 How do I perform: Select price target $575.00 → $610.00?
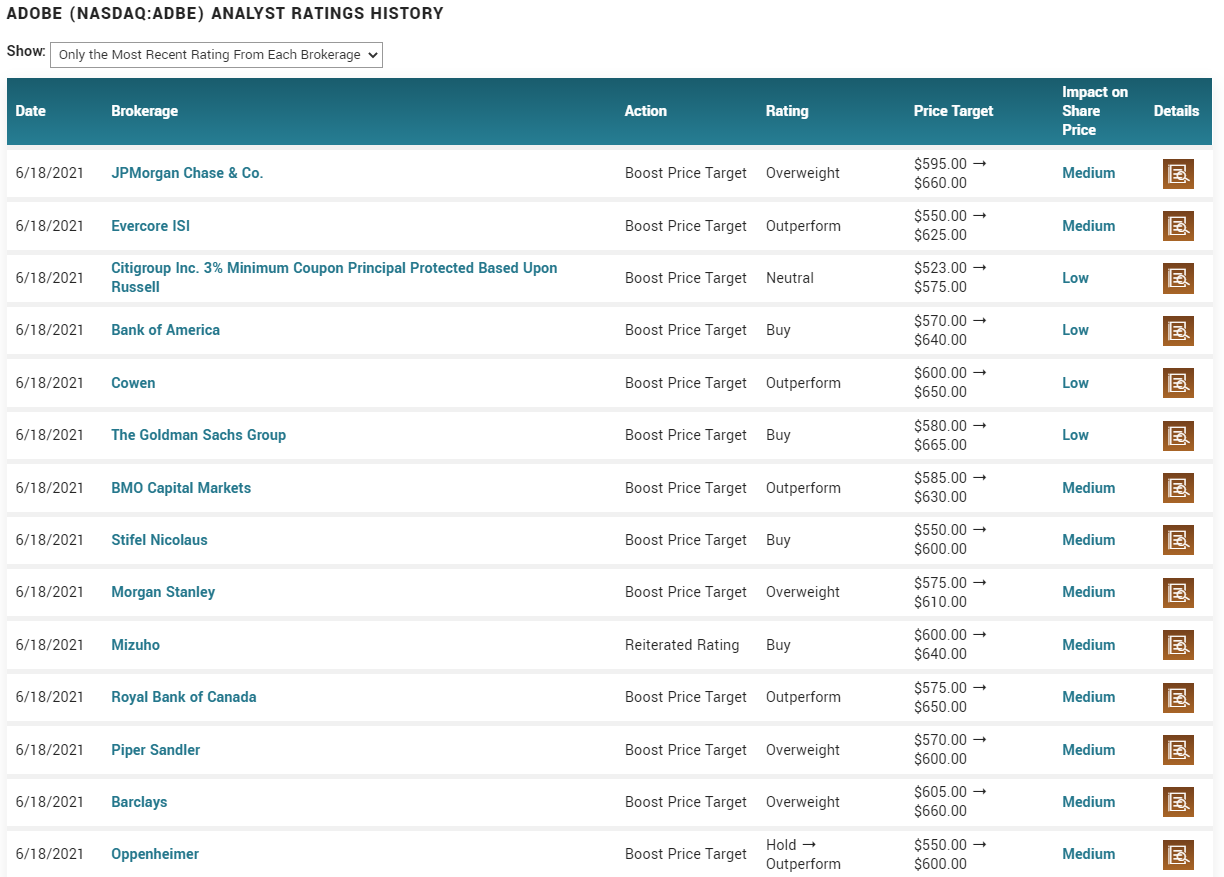click(x=950, y=592)
